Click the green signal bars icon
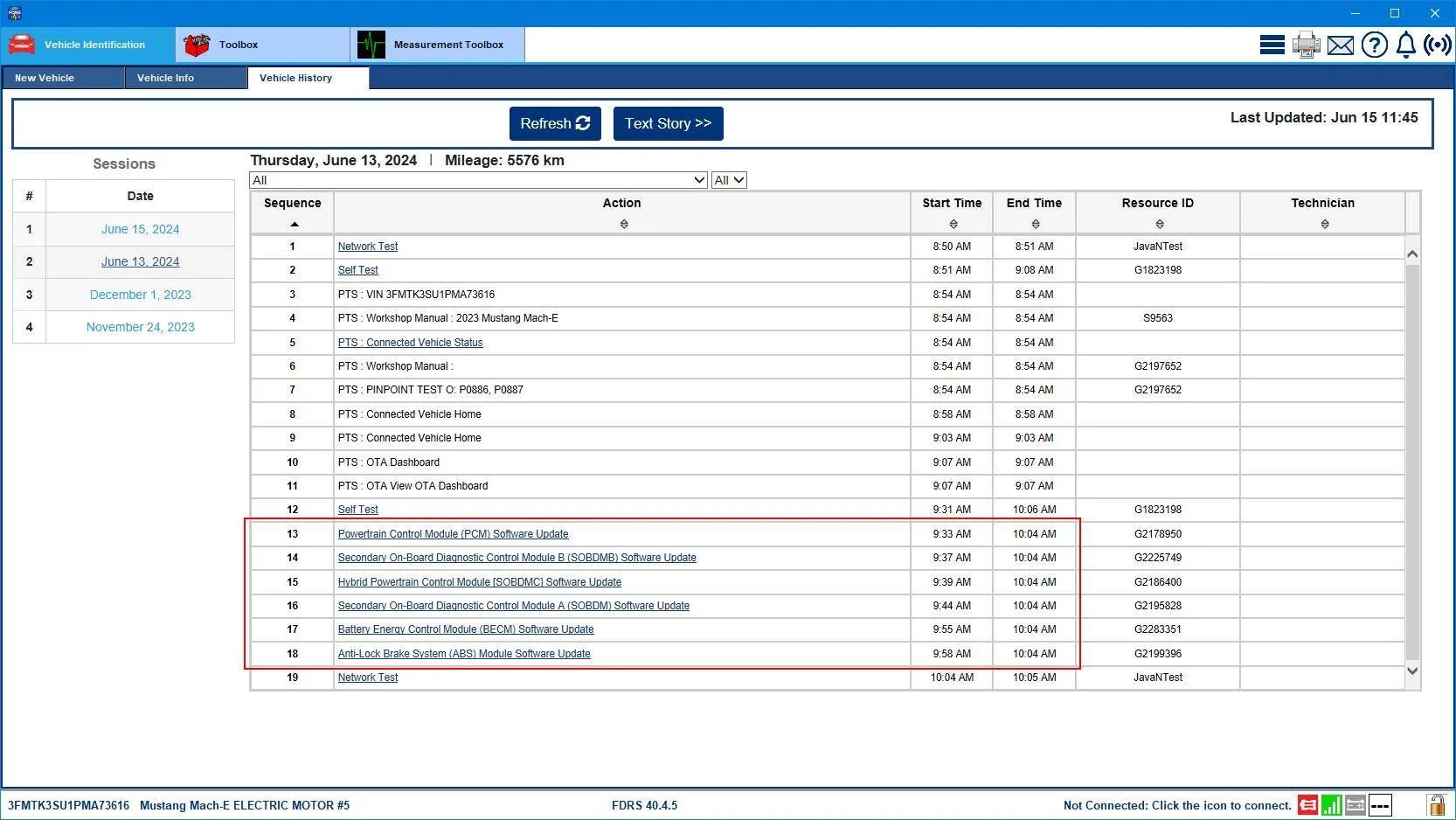This screenshot has width=1456, height=820. point(1332,805)
